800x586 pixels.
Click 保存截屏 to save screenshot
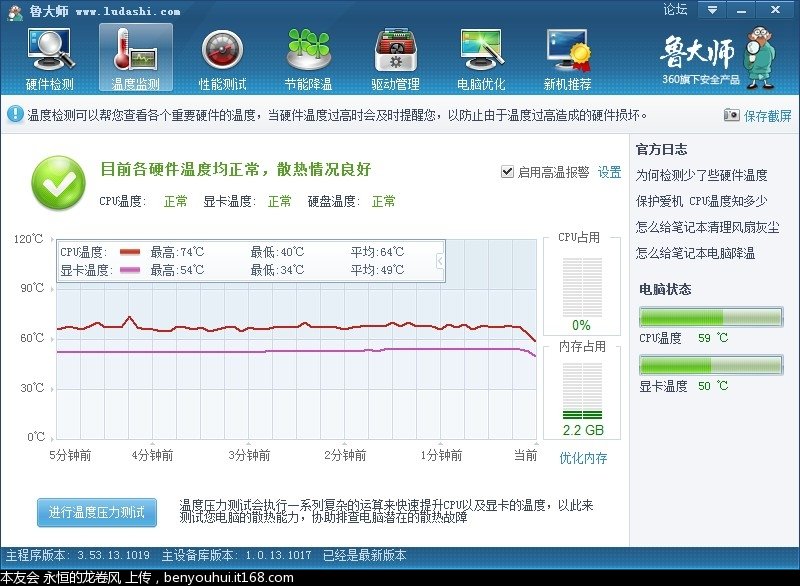coord(767,116)
